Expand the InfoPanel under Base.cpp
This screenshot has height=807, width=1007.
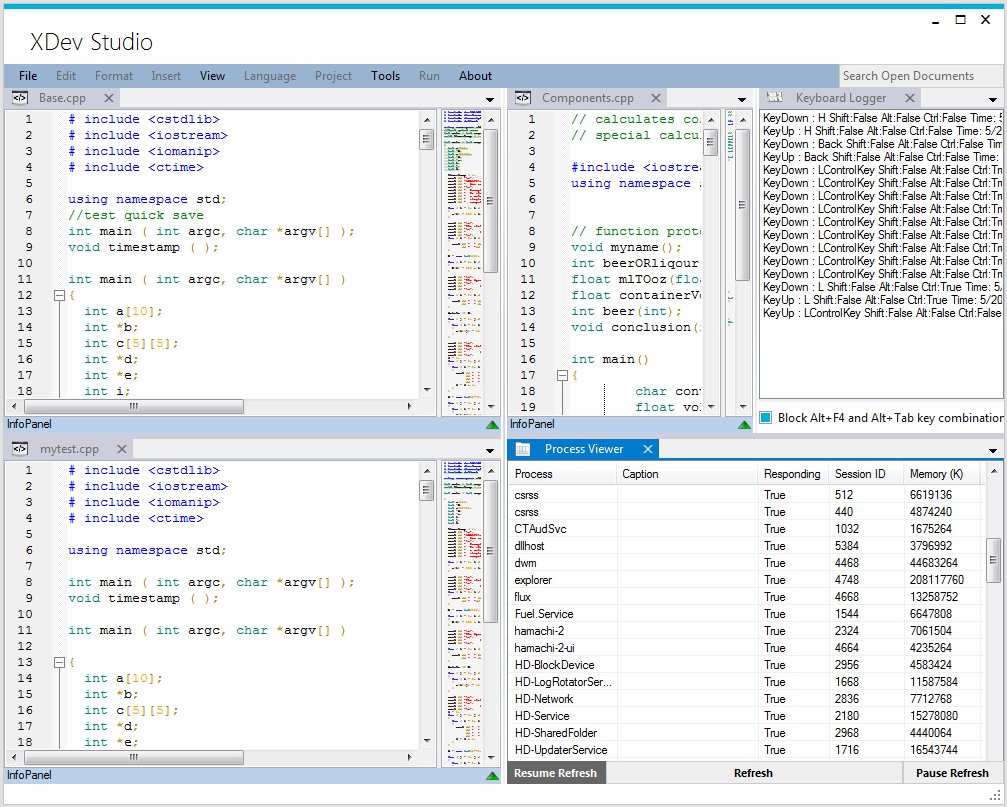click(x=491, y=424)
